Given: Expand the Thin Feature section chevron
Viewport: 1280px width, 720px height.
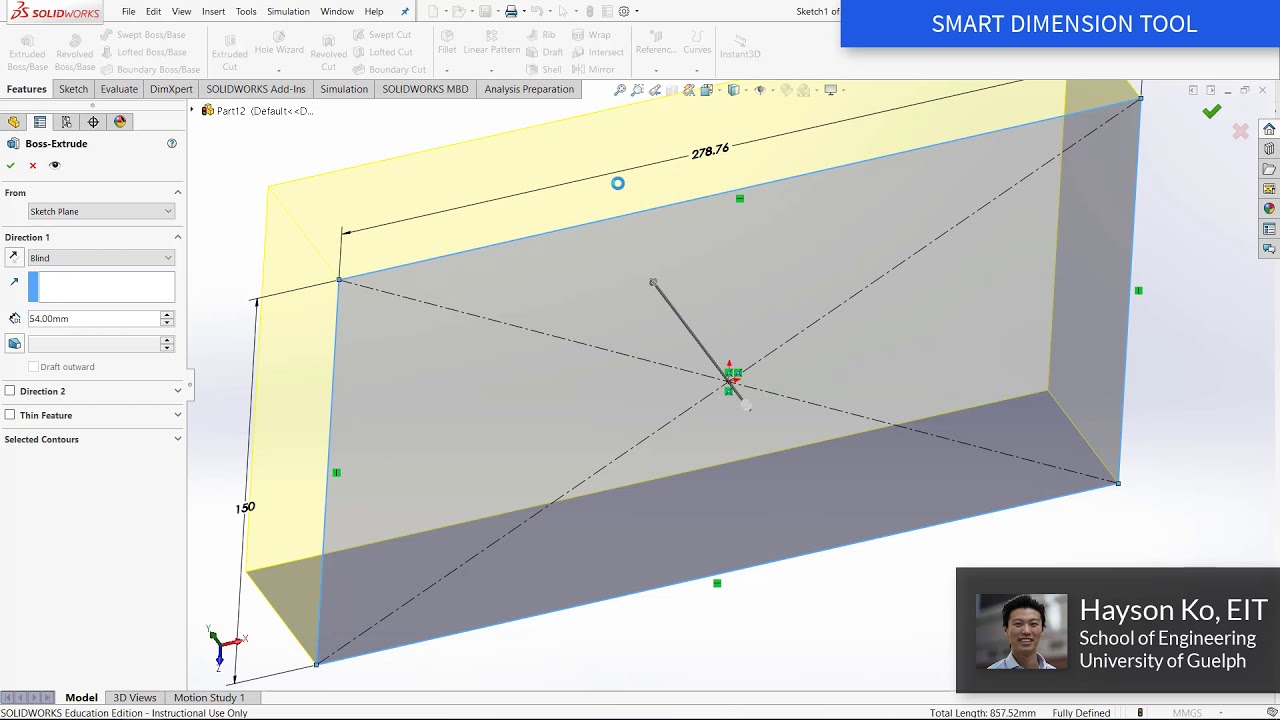Looking at the screenshot, I should tap(178, 415).
